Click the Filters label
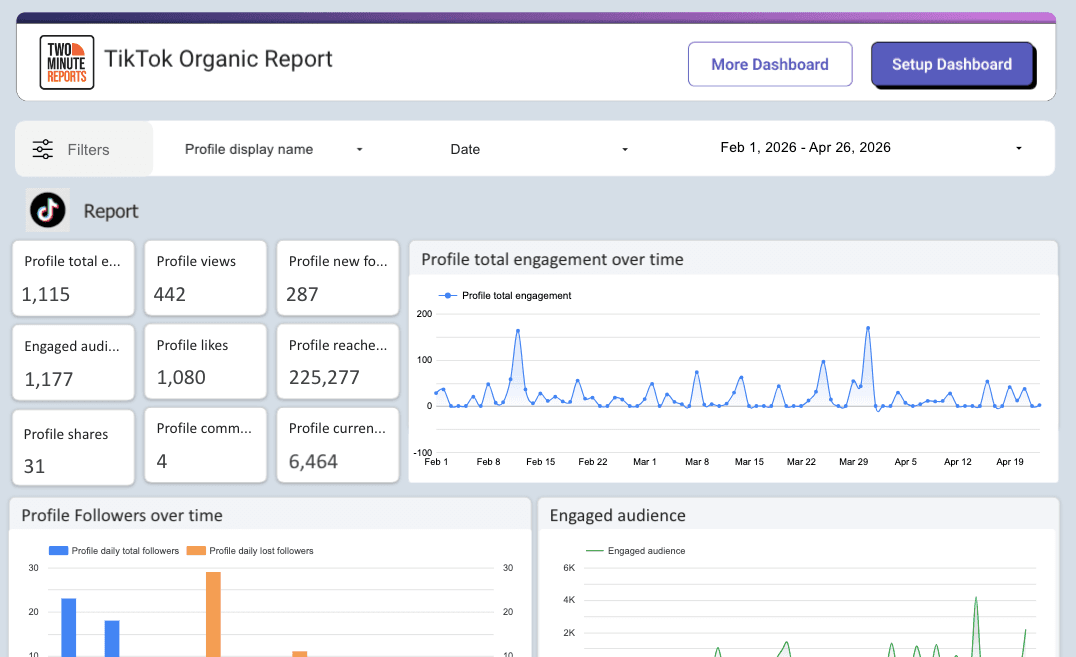The image size is (1076, 657). 89,150
